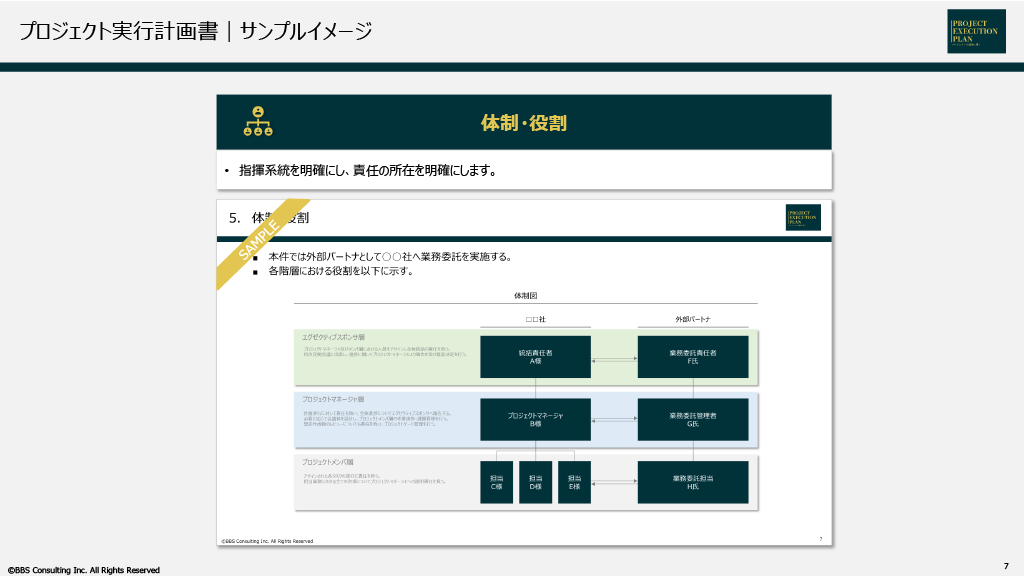Click the 体制・役割 header title

click(x=524, y=123)
